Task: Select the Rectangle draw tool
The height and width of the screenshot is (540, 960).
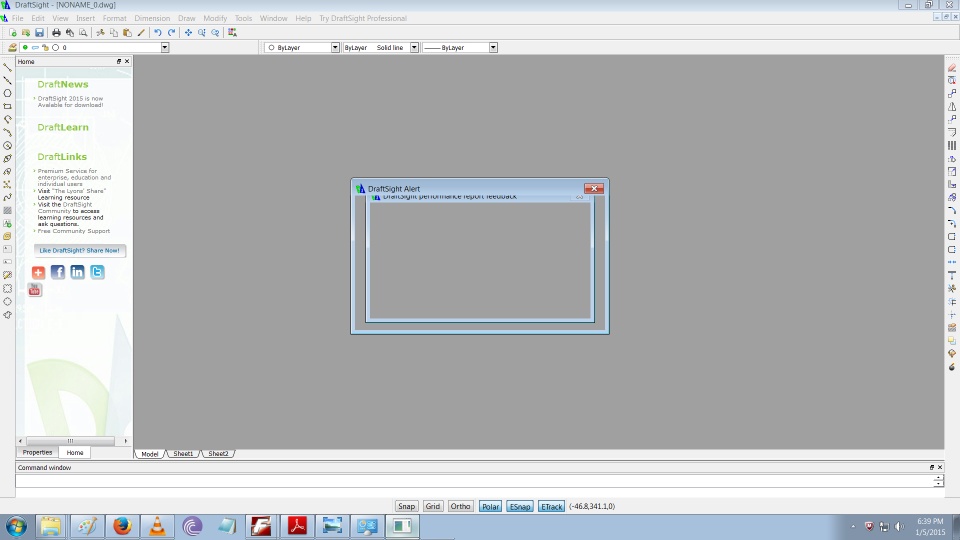Action: click(7, 107)
